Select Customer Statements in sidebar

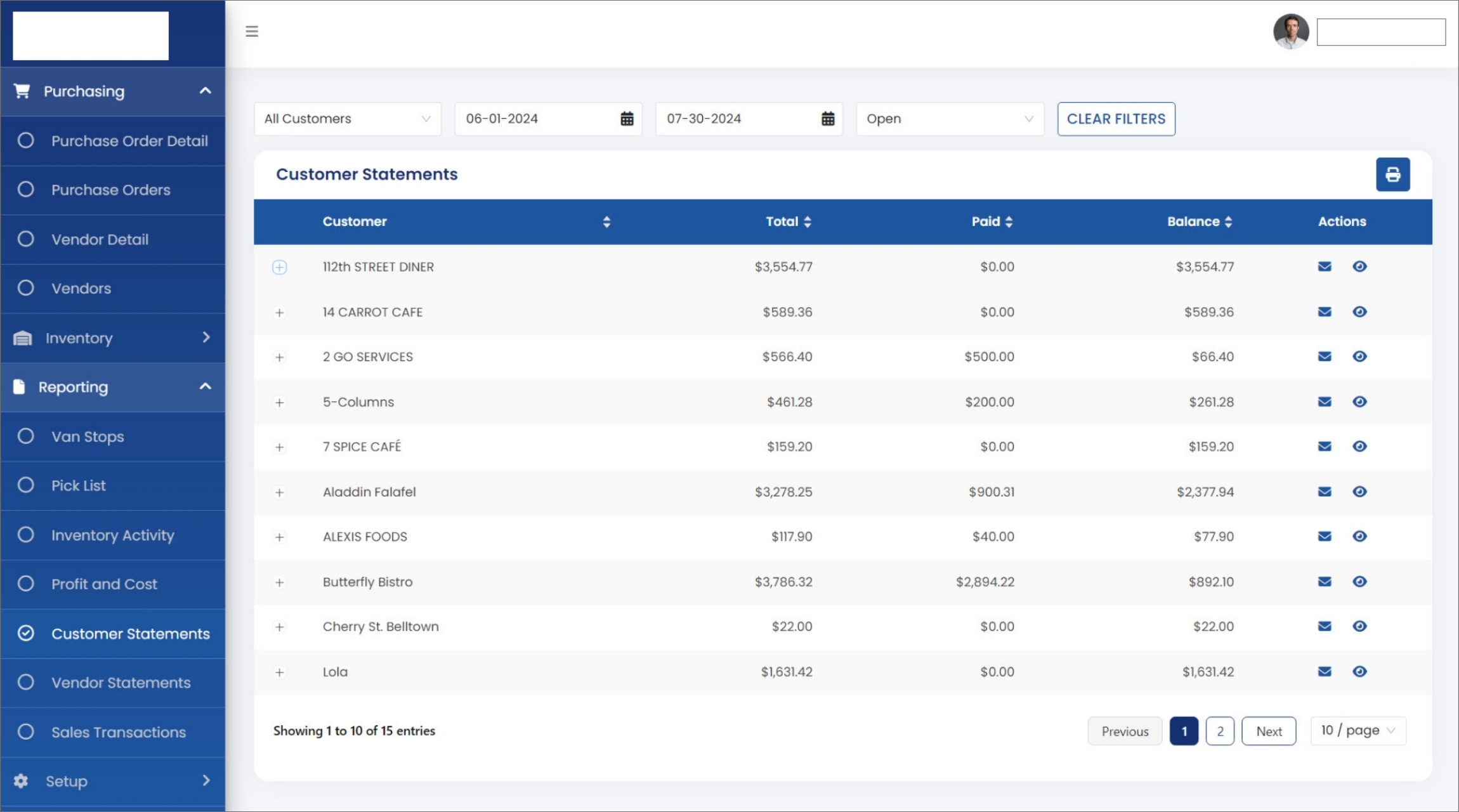click(112, 634)
